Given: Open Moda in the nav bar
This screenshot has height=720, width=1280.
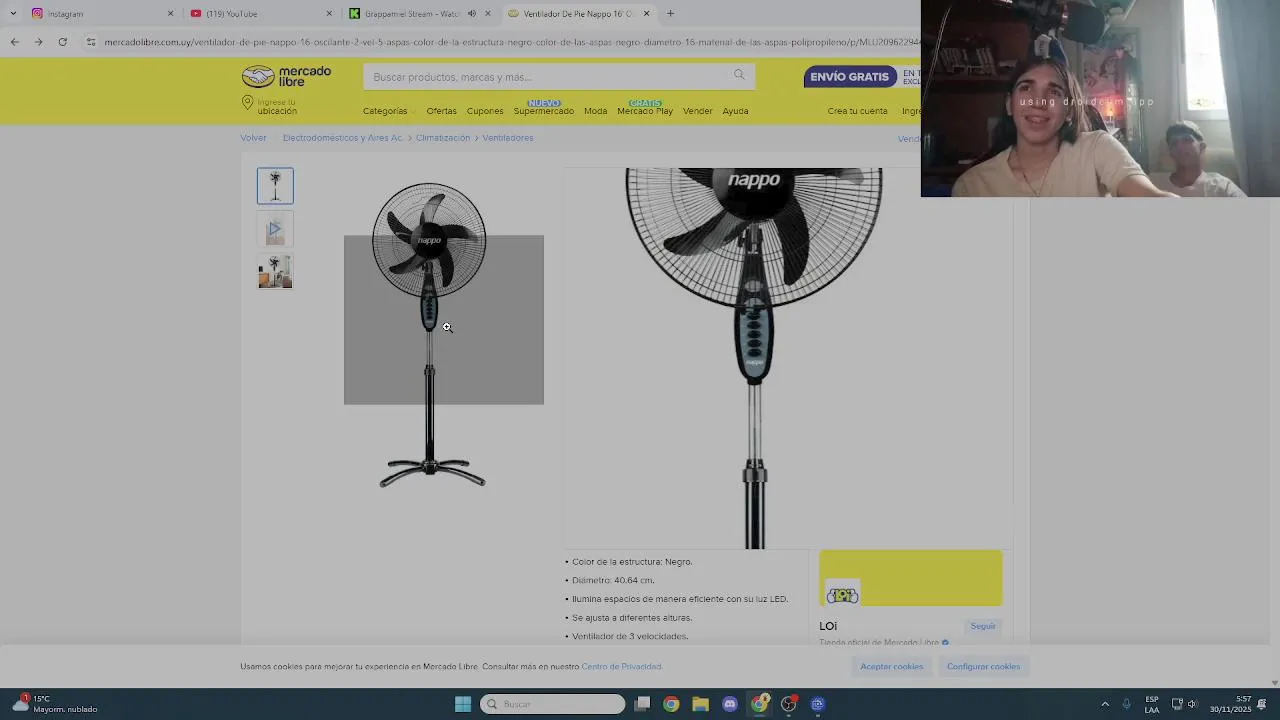Looking at the screenshot, I should click(595, 111).
